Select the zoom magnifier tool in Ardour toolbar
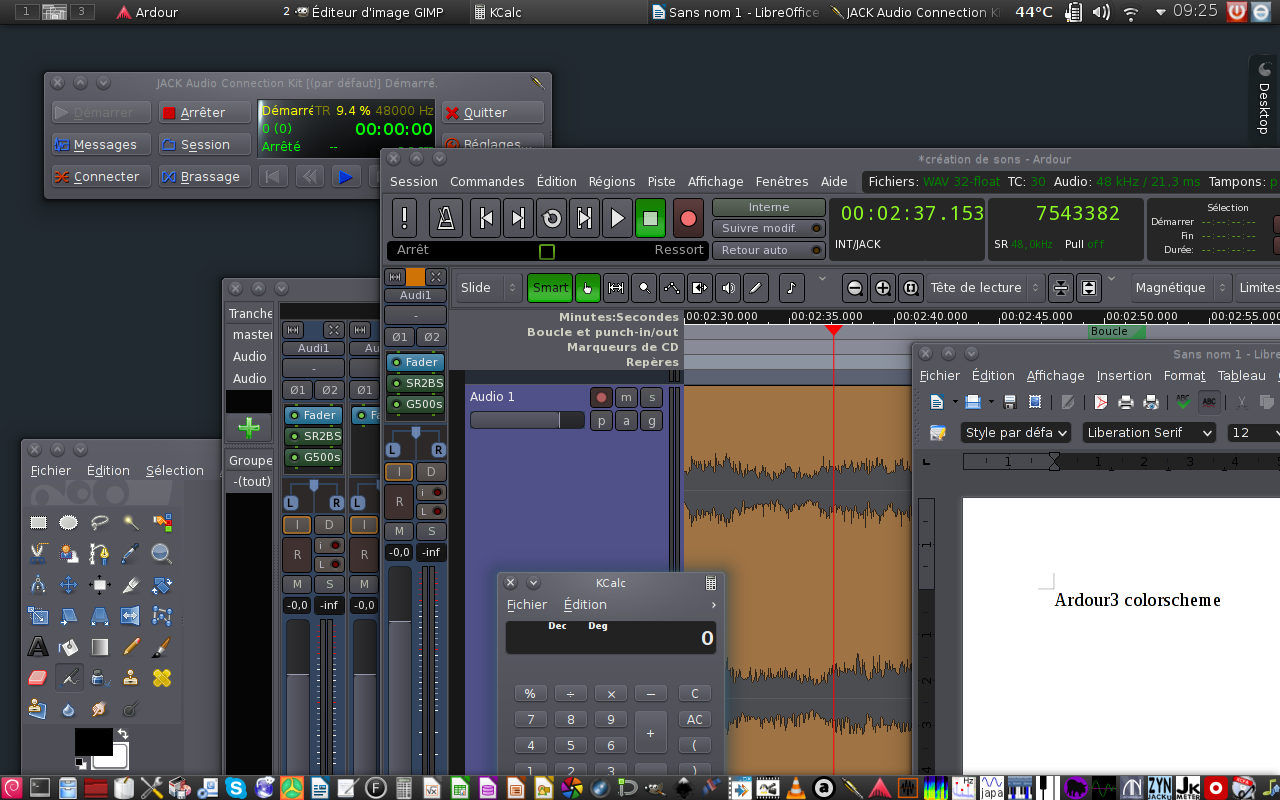 (644, 288)
